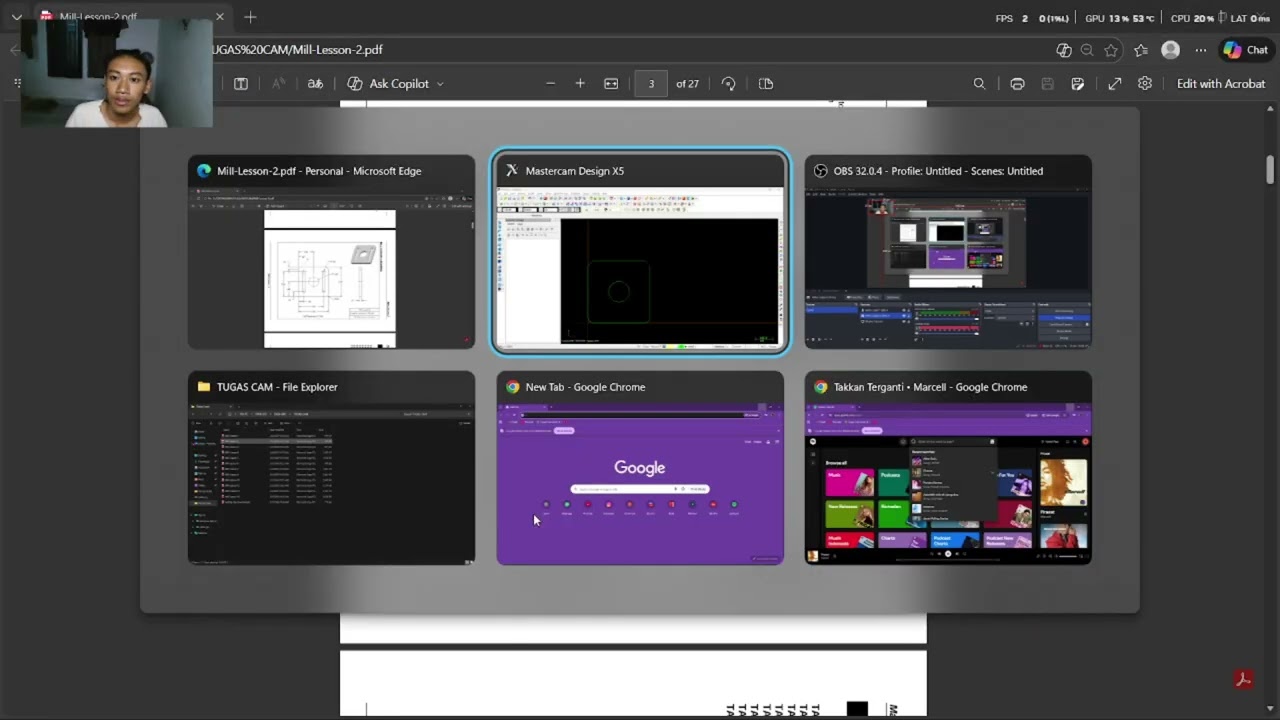Click the TUGAS CAM - File Explorer title
This screenshot has width=1280, height=720.
click(277, 387)
